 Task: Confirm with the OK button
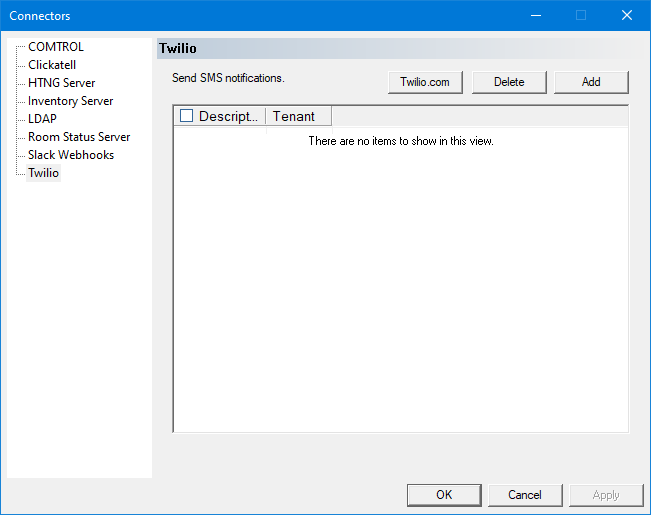click(444, 495)
